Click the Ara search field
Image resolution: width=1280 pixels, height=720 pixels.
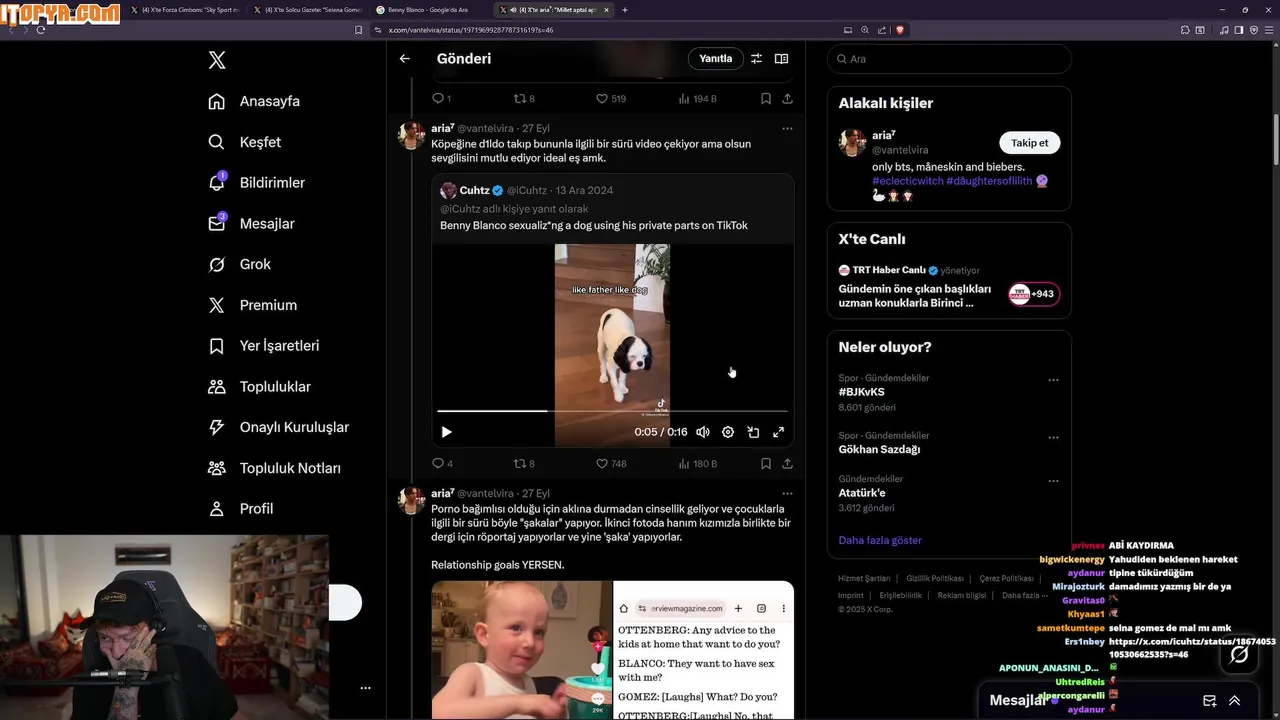tap(949, 59)
